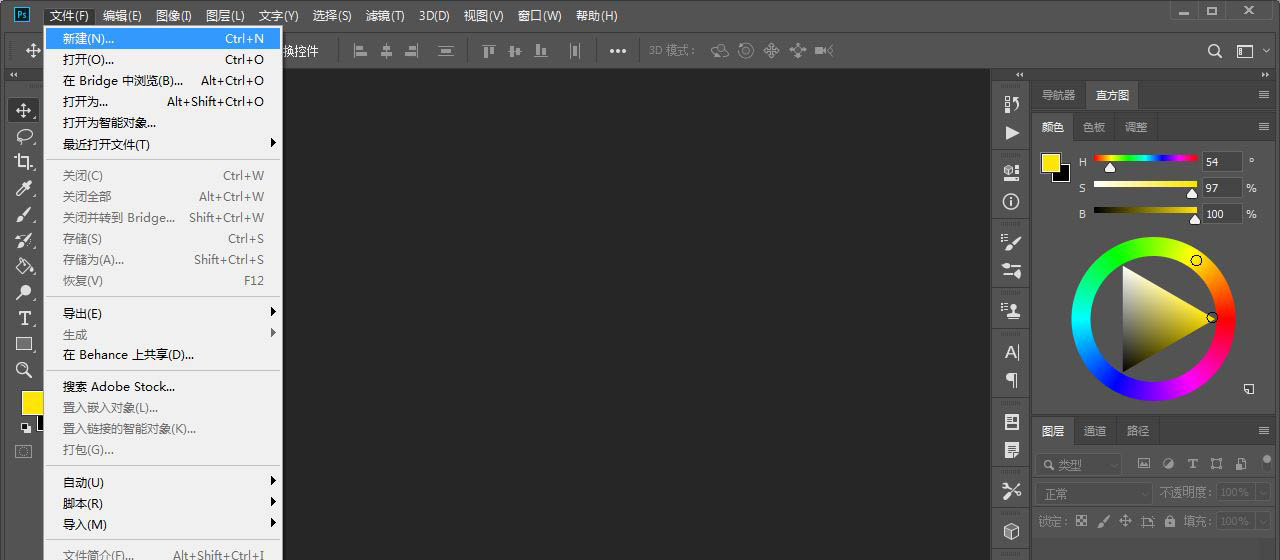The width and height of the screenshot is (1280, 560).
Task: Click the S saturation slider bar
Action: coord(1145,184)
